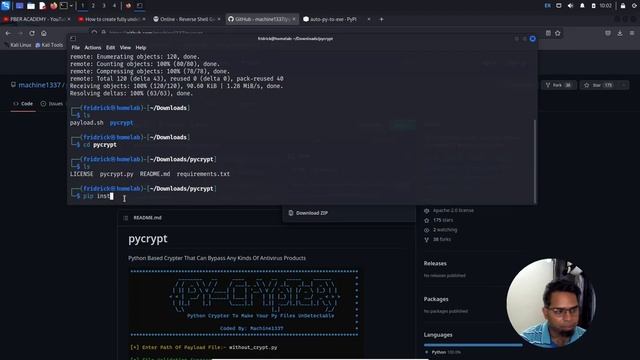Switch to workspace 2
The image size is (640, 360).
(x=93, y=6)
